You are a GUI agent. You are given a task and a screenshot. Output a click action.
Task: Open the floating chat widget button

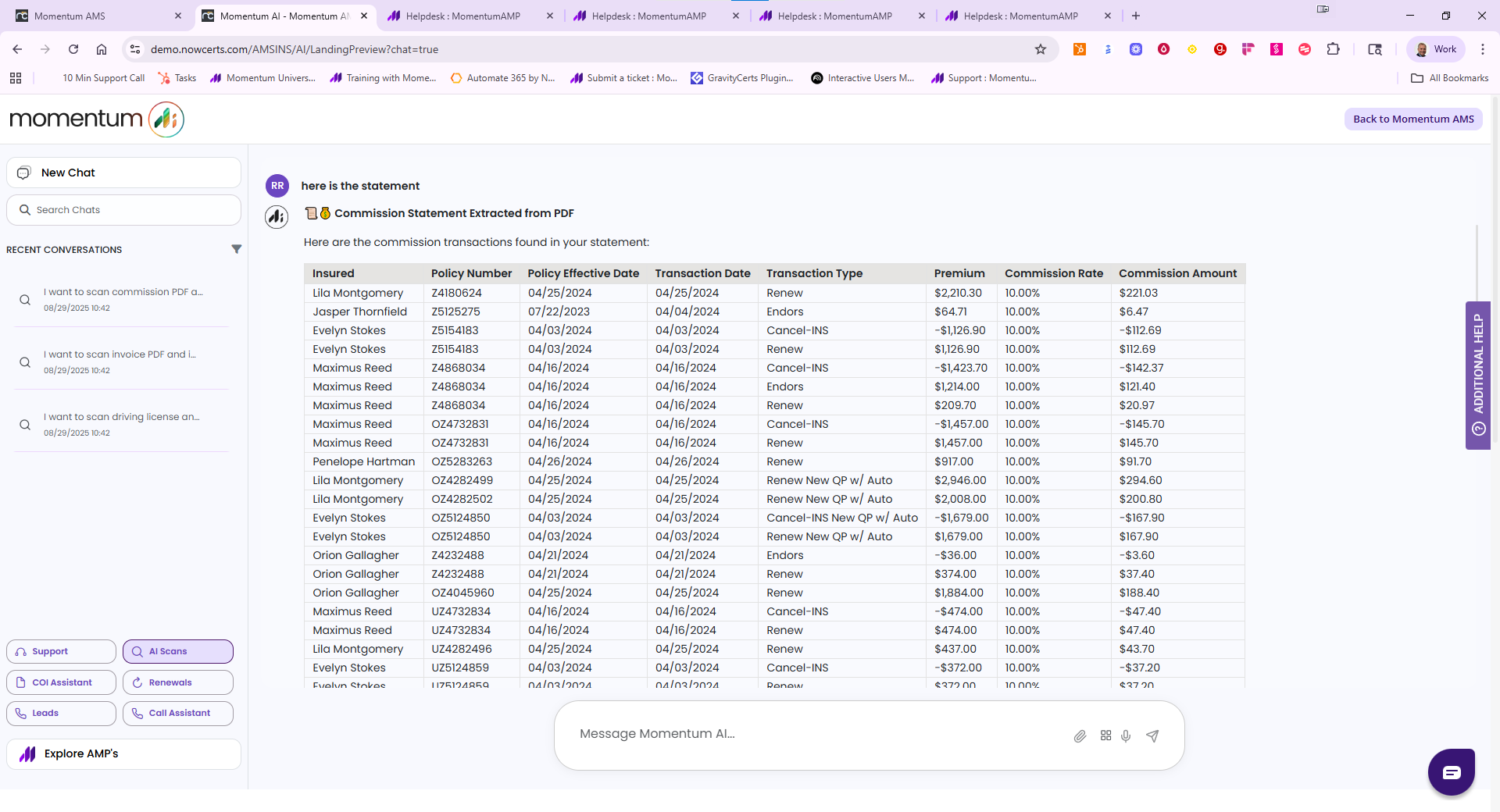(x=1451, y=771)
